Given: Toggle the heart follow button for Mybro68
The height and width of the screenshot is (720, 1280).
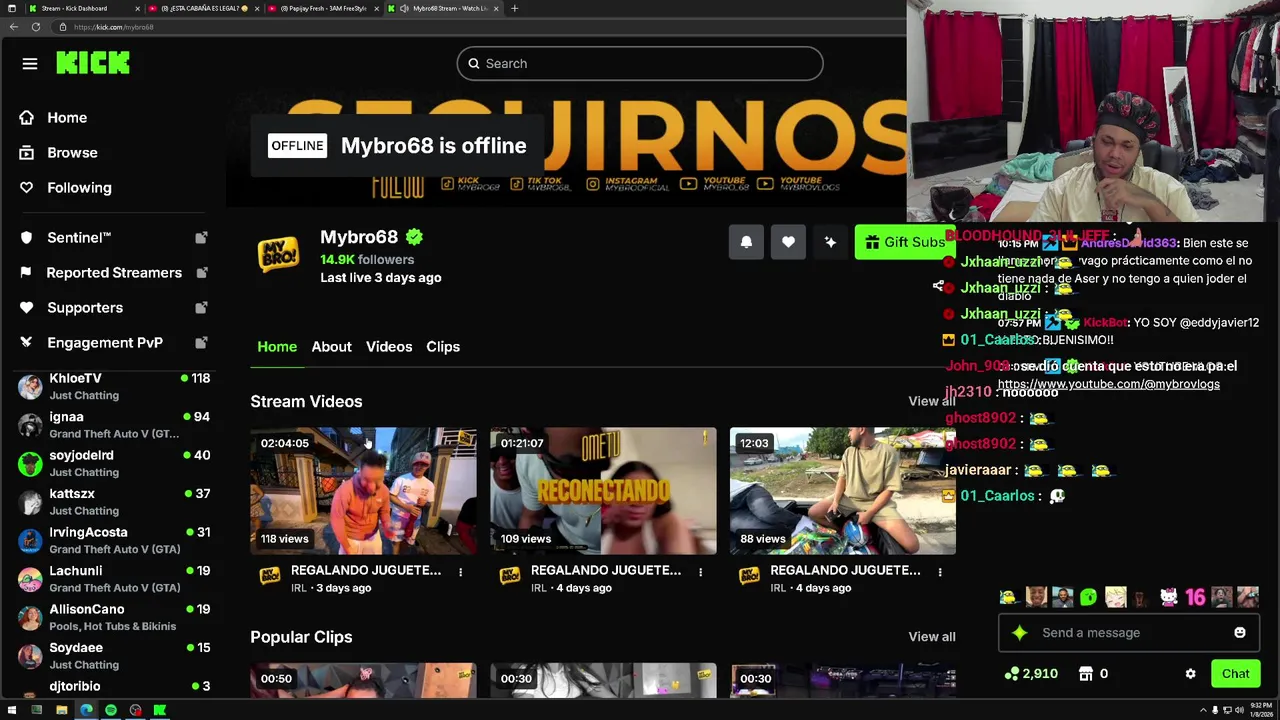Looking at the screenshot, I should [788, 242].
